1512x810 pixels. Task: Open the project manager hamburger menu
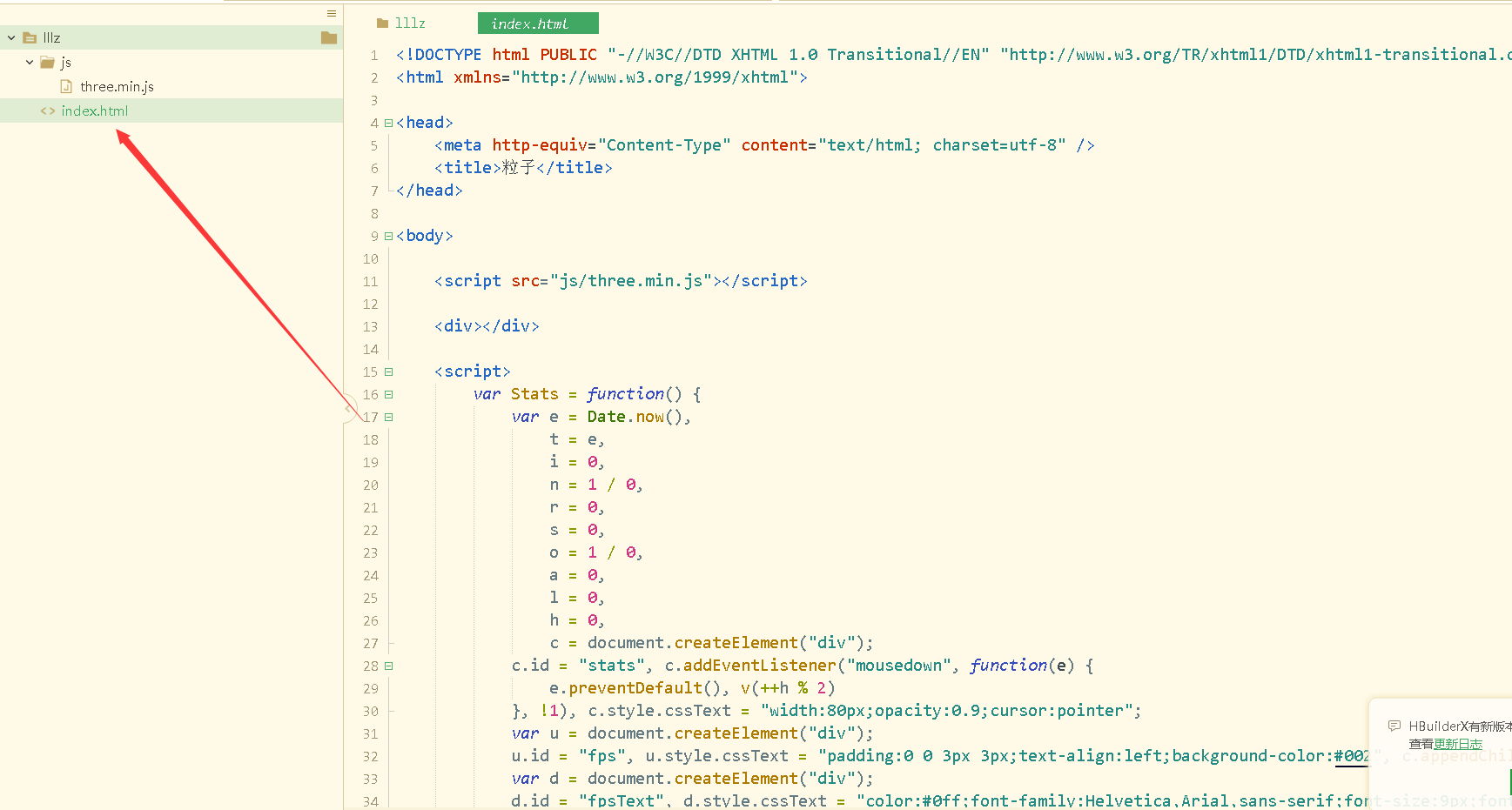coord(331,13)
